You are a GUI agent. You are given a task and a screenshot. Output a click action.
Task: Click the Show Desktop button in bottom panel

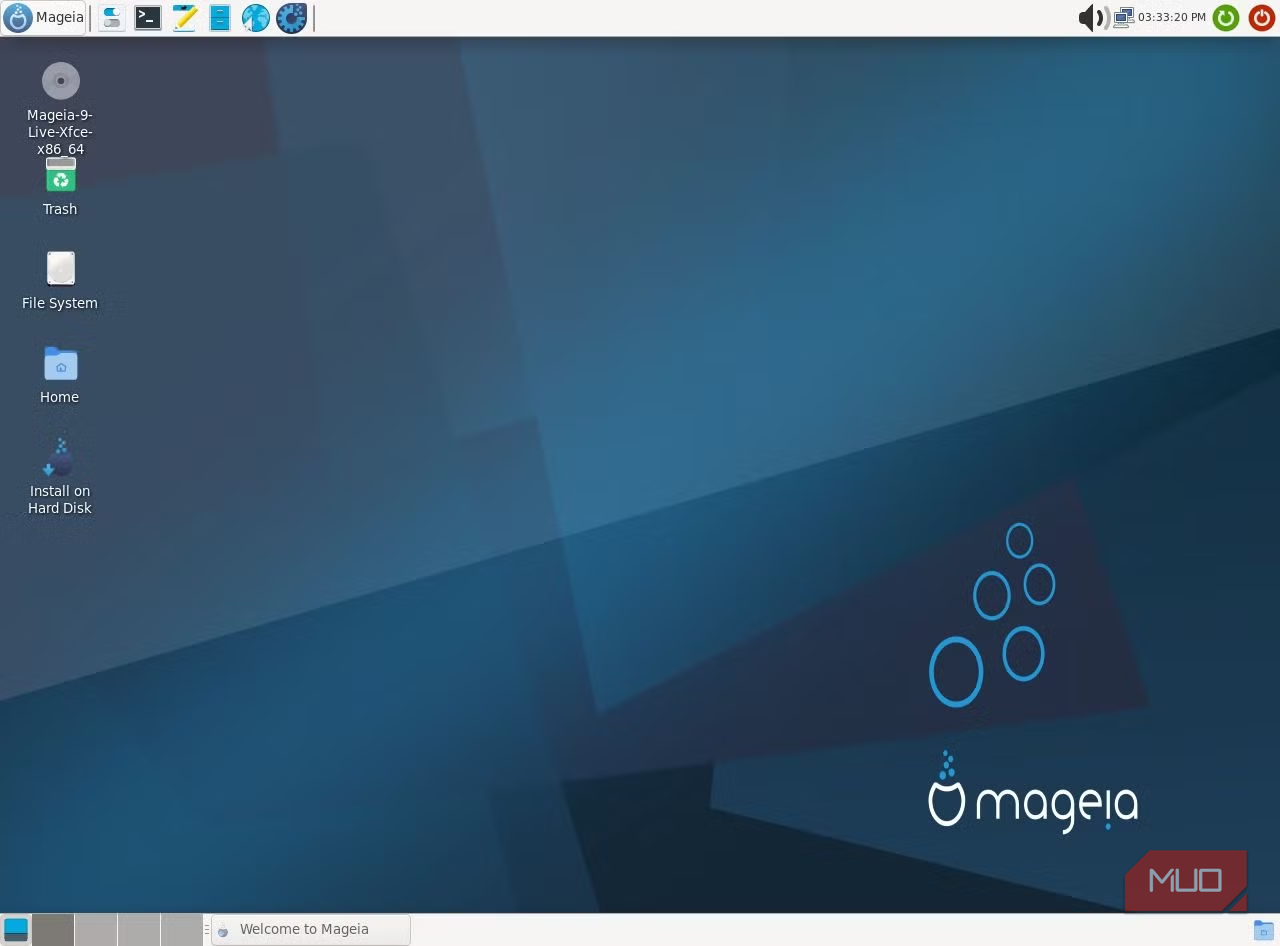[15, 930]
